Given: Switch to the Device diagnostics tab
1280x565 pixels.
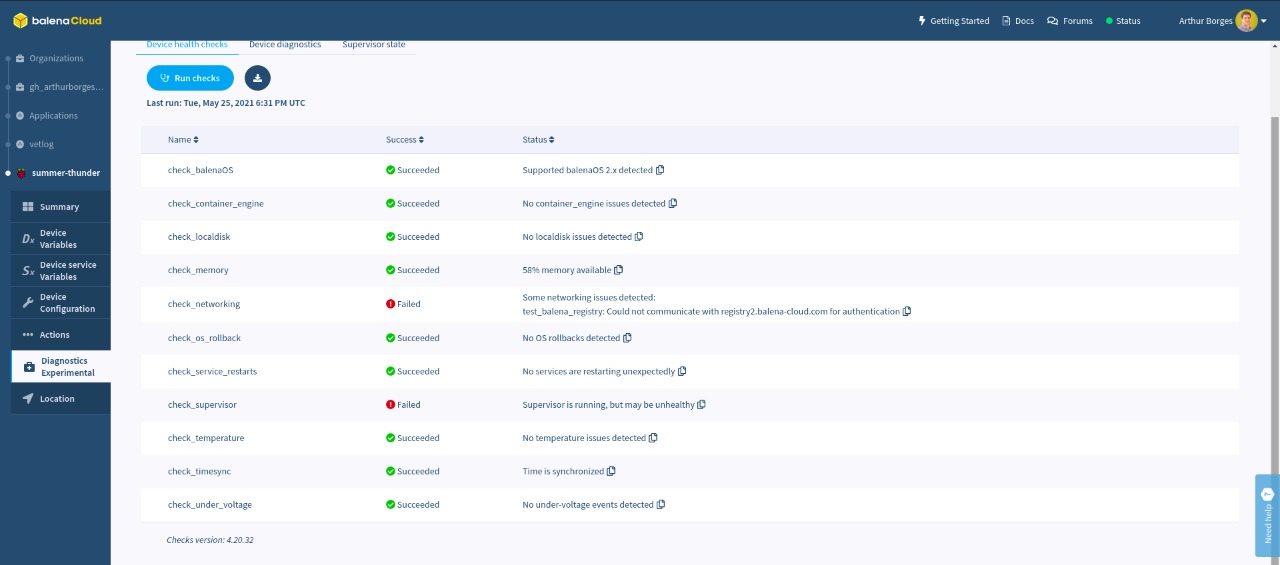Looking at the screenshot, I should coord(285,45).
